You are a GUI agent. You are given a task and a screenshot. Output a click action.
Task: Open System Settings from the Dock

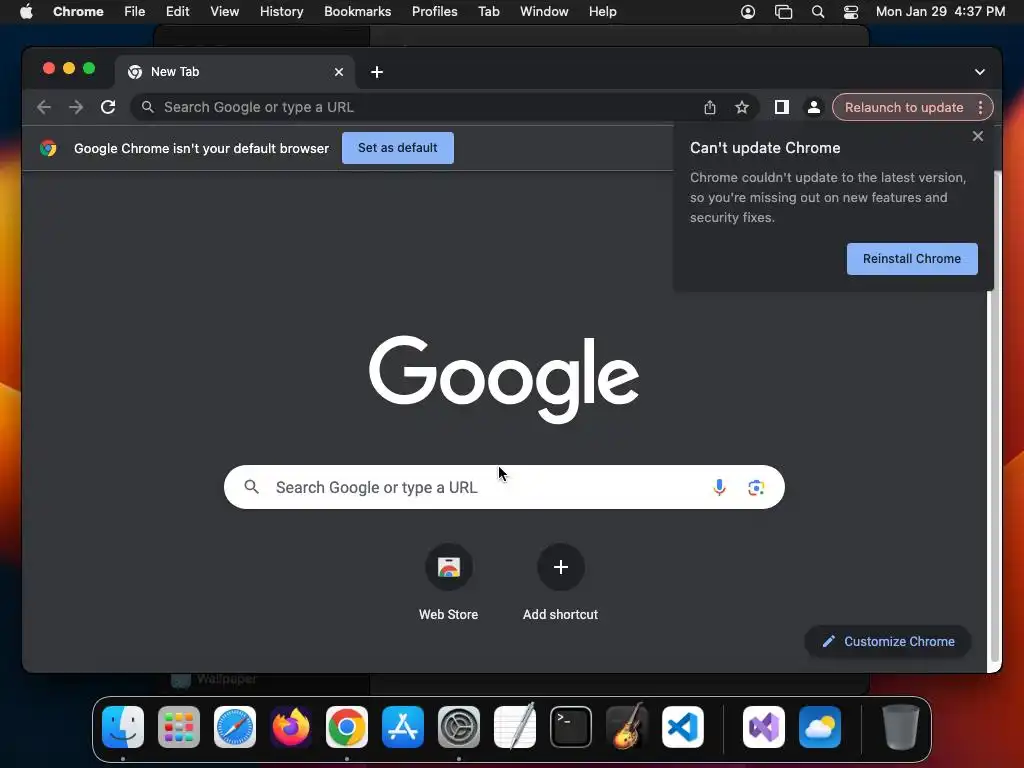(x=459, y=727)
